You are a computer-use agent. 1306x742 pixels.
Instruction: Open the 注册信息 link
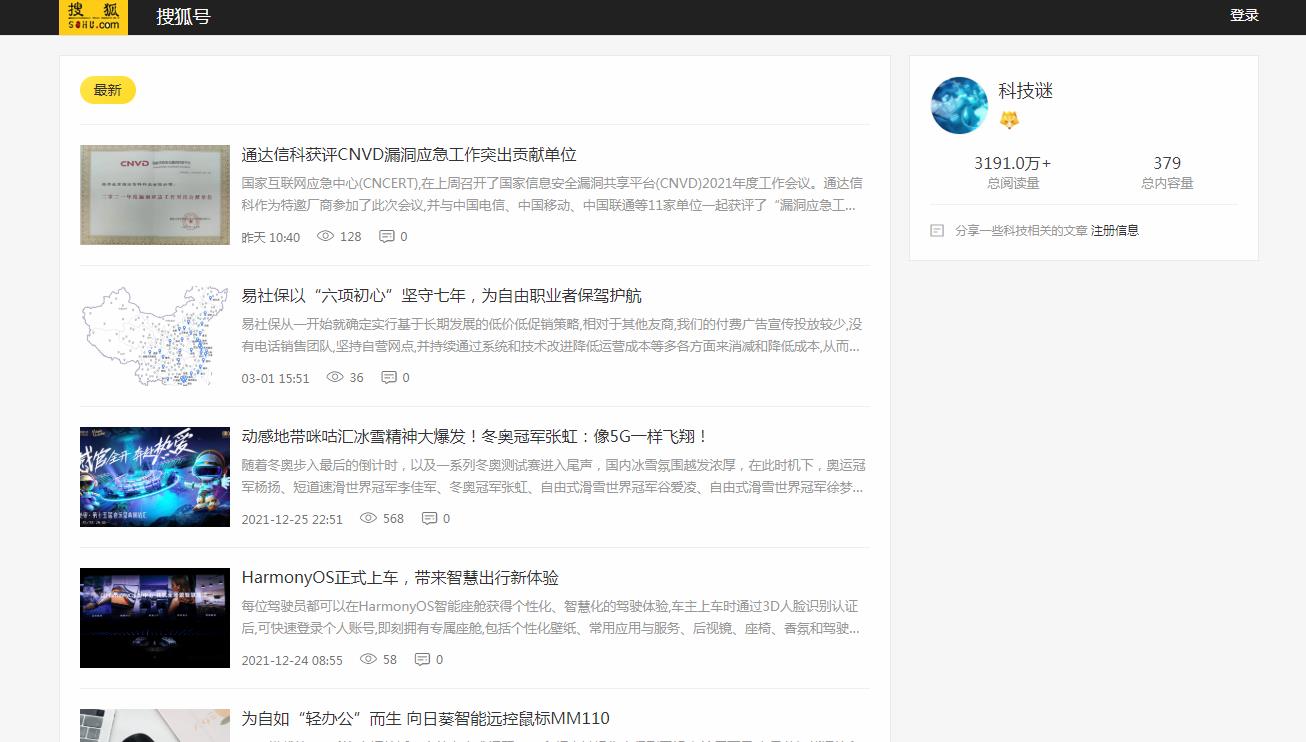1115,230
